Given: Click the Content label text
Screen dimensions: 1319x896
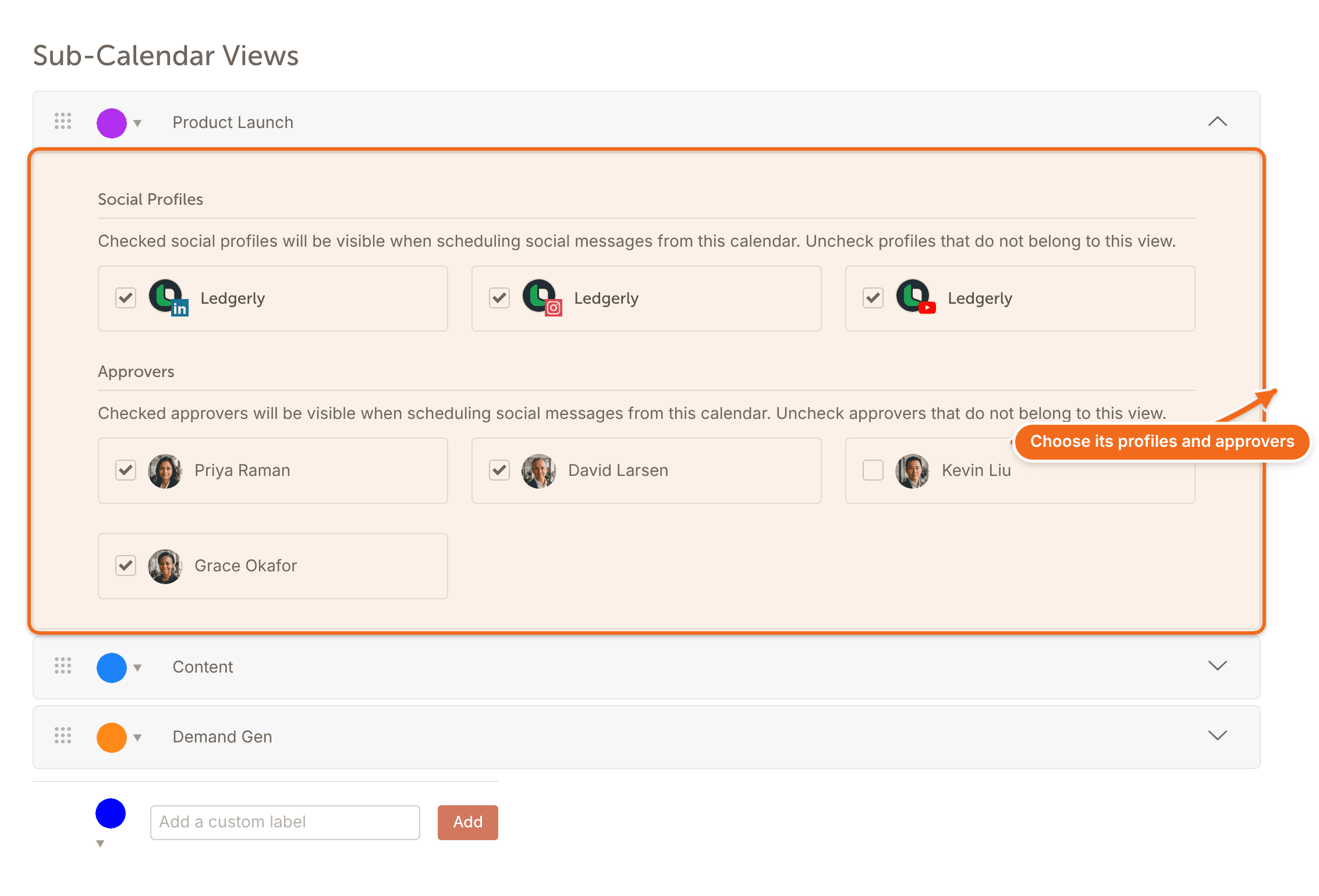Looking at the screenshot, I should pyautogui.click(x=203, y=667).
